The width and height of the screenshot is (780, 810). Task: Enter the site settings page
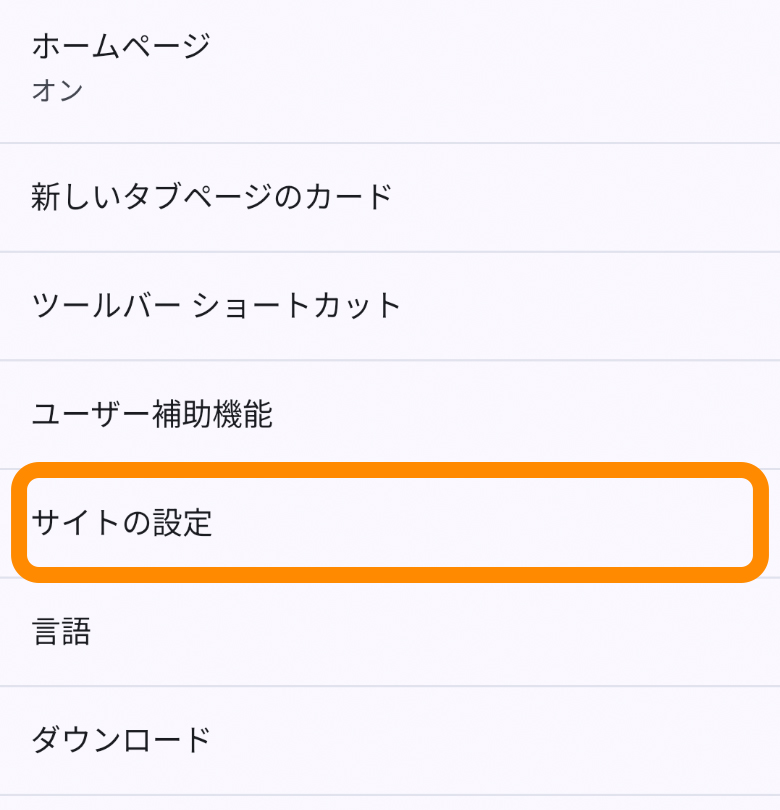[x=390, y=522]
